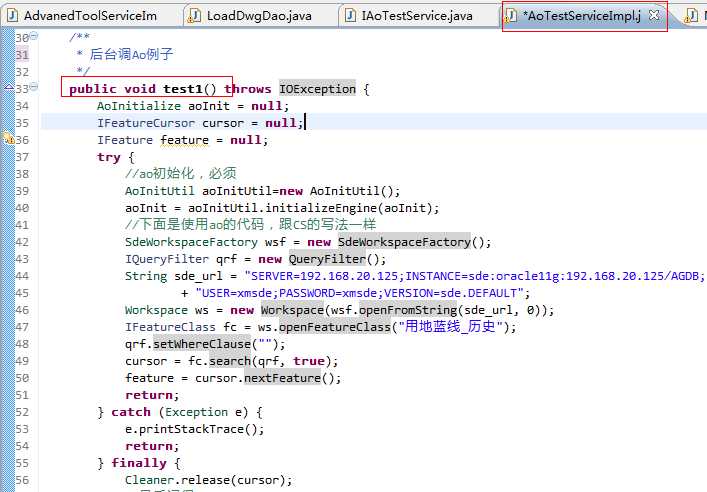Collapse the test1 method fold at line 33

pos(34,86)
